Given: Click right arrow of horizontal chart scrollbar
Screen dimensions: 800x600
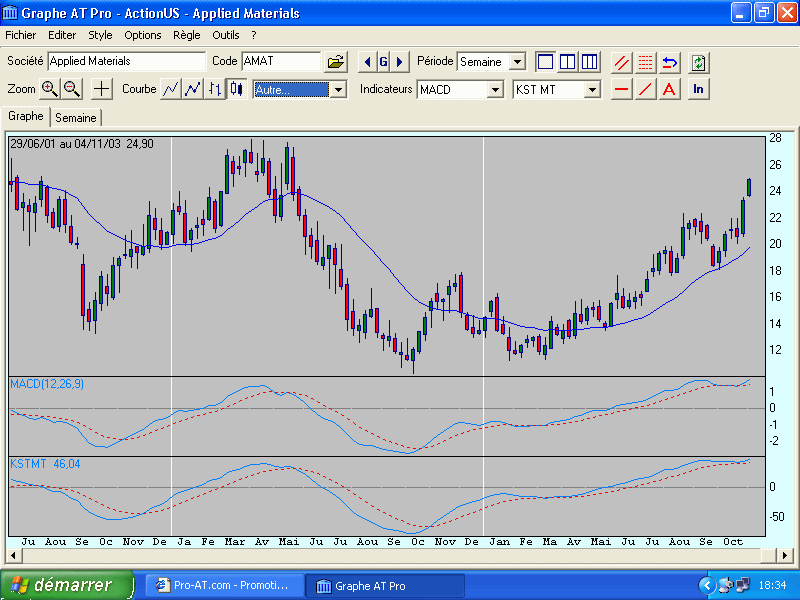Looking at the screenshot, I should [786, 555].
